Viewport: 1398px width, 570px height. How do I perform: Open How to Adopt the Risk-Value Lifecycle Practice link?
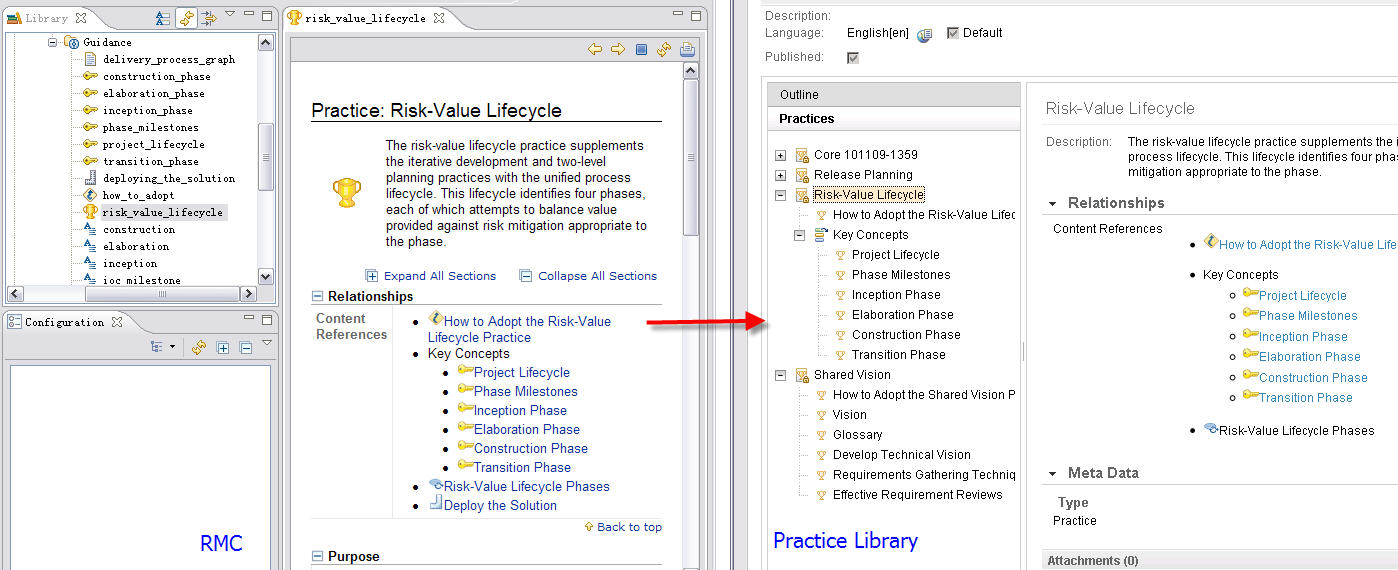pyautogui.click(x=519, y=329)
